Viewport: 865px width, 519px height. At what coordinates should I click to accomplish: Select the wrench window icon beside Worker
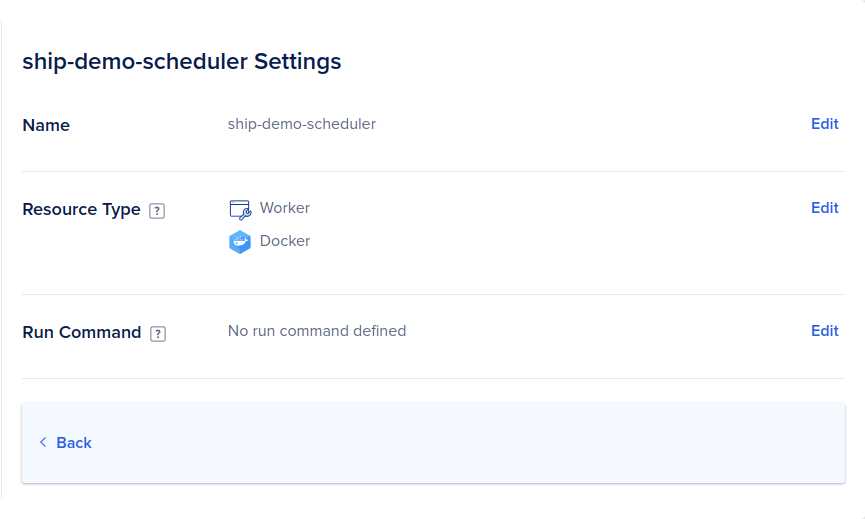tap(240, 210)
